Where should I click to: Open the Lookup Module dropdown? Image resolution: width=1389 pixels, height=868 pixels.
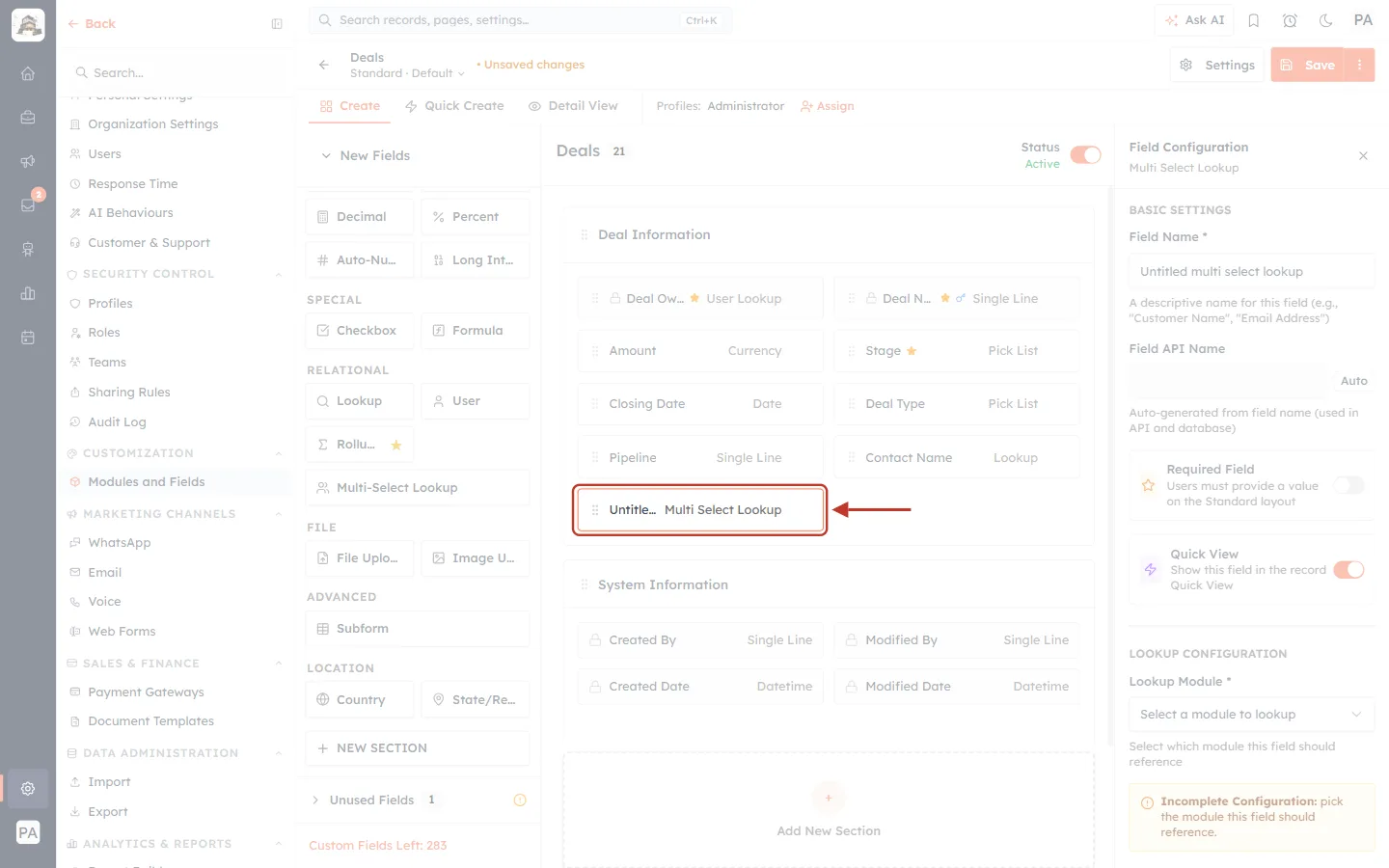click(1251, 715)
